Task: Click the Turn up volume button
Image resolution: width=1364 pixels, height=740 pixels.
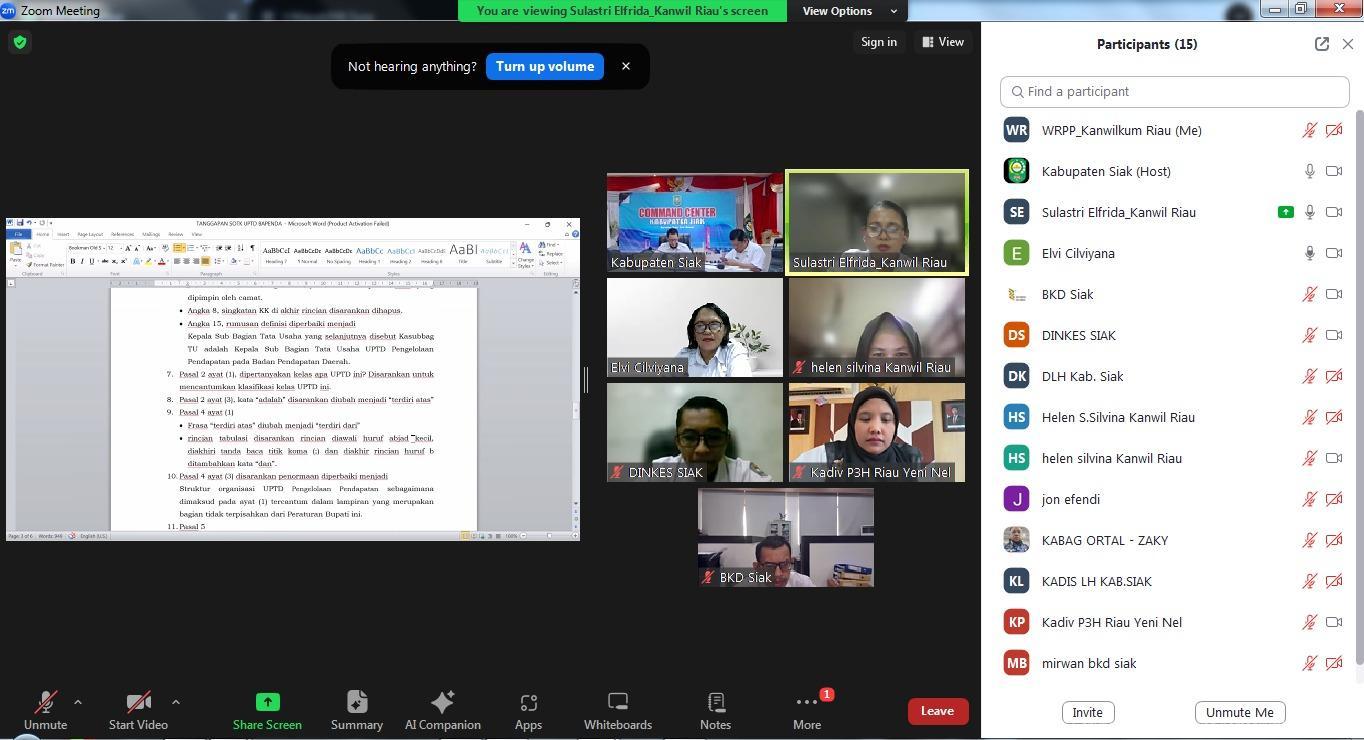Action: pyautogui.click(x=545, y=67)
